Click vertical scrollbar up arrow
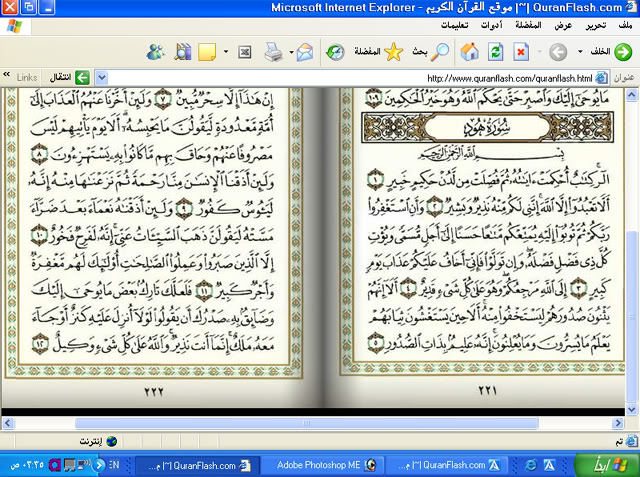Image resolution: width=640 pixels, height=477 pixels. click(632, 95)
